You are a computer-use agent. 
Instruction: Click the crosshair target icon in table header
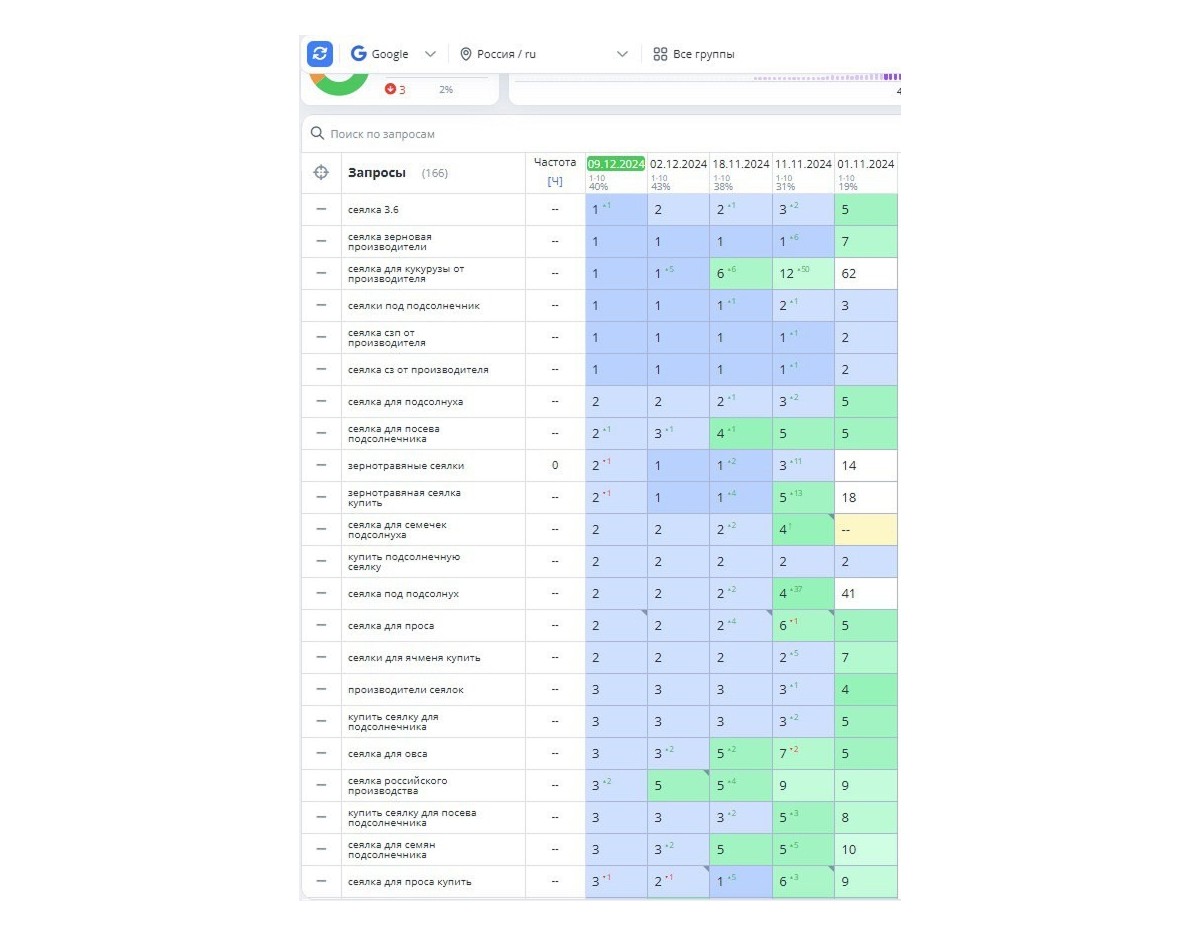[321, 173]
